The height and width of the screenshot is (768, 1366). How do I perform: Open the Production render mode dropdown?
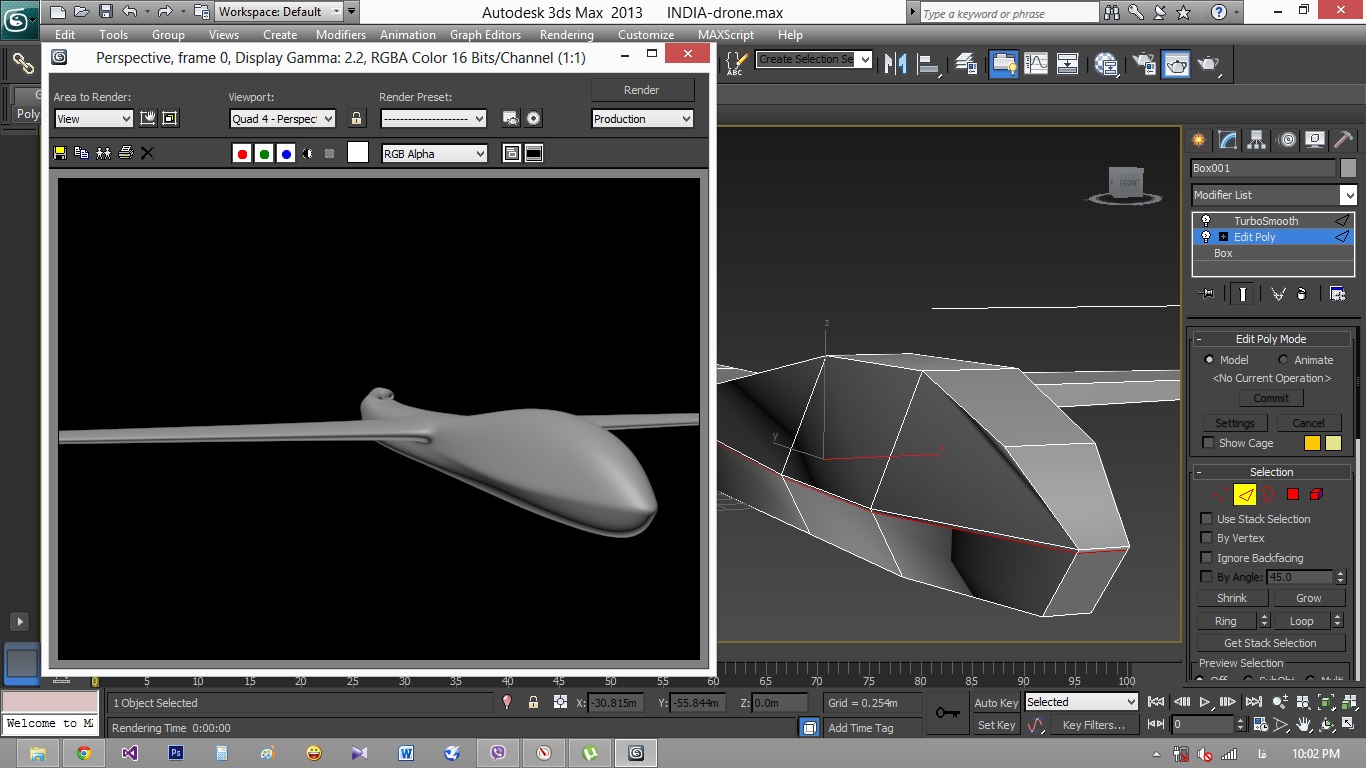pyautogui.click(x=642, y=118)
